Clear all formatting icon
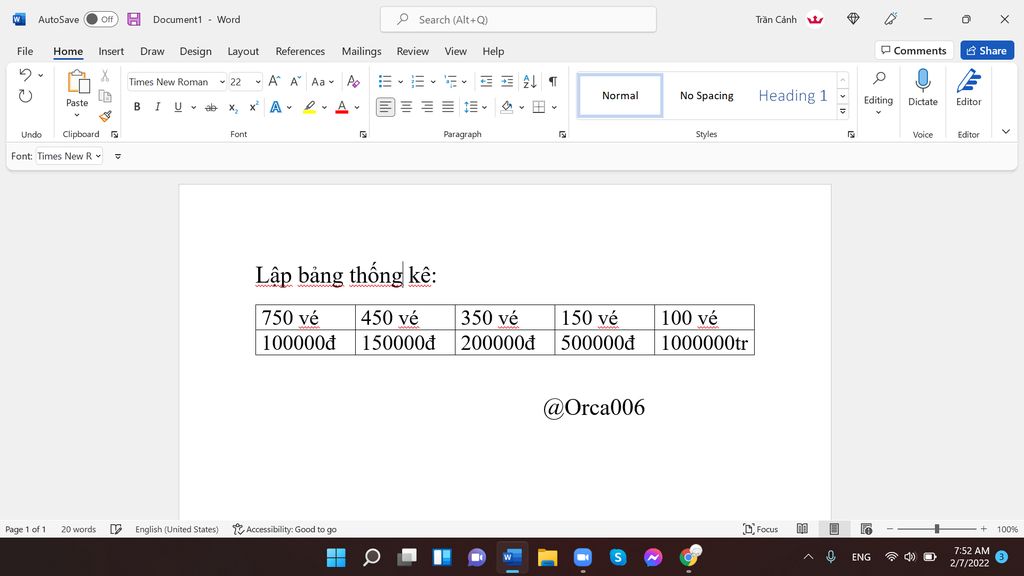 click(353, 81)
